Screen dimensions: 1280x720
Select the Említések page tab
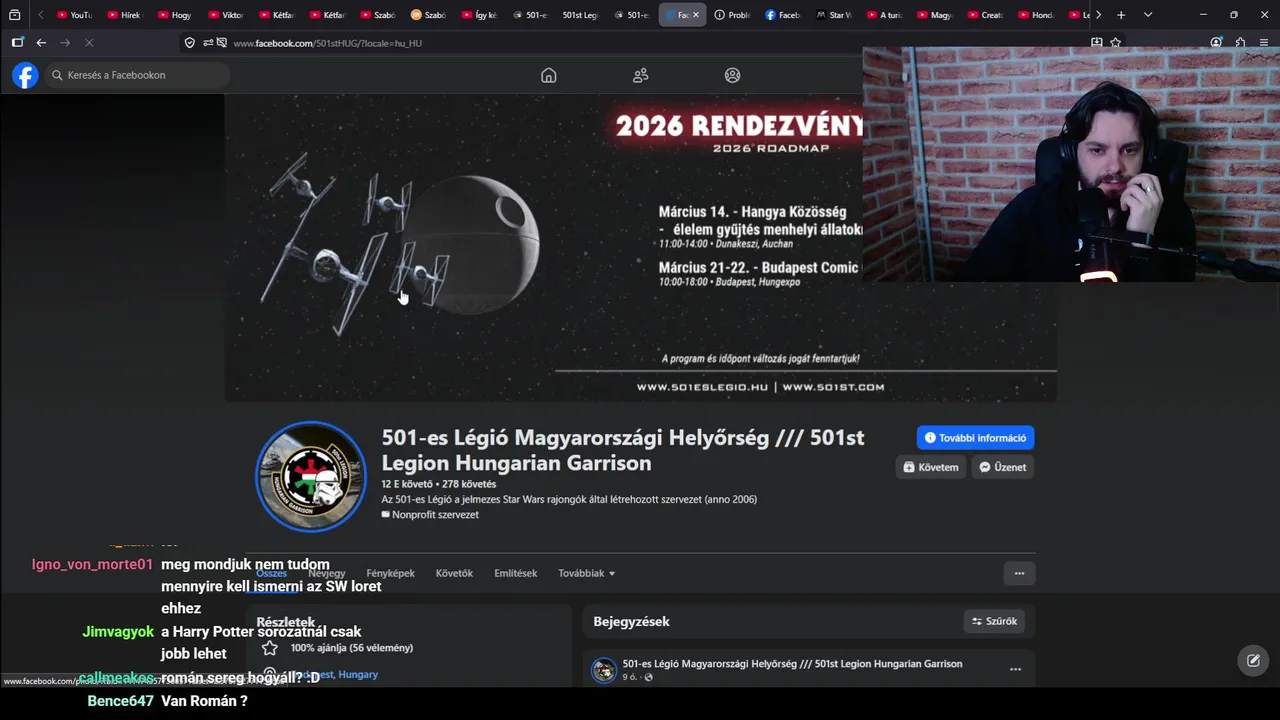(515, 573)
